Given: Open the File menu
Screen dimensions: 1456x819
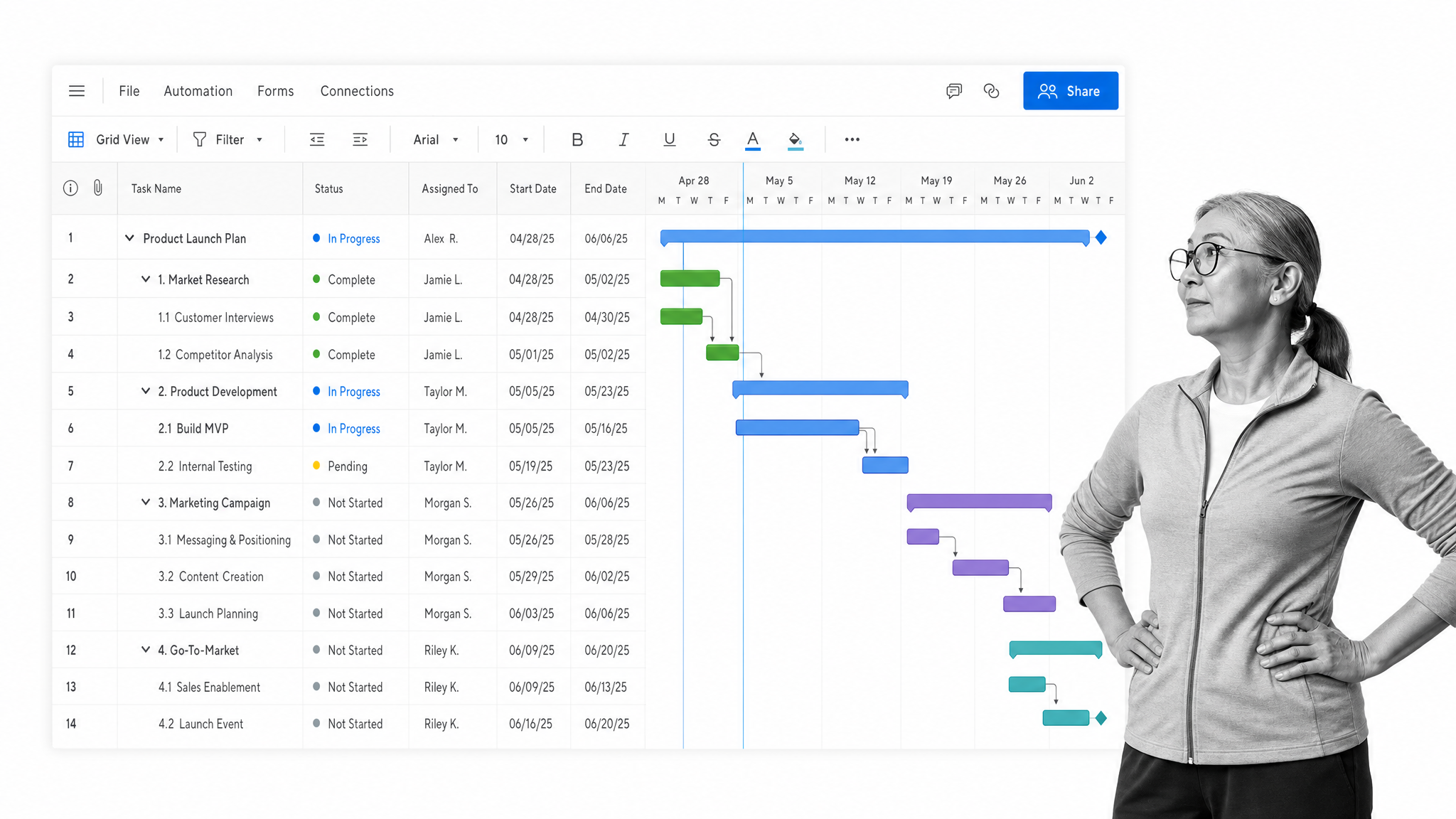Looking at the screenshot, I should click(129, 91).
